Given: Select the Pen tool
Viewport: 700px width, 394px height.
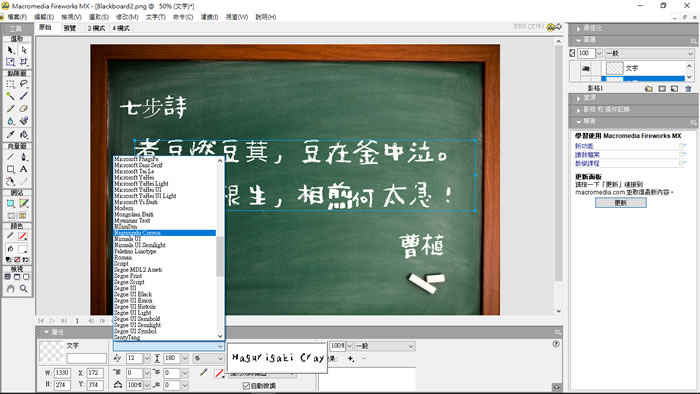Looking at the screenshot, I should [24, 157].
